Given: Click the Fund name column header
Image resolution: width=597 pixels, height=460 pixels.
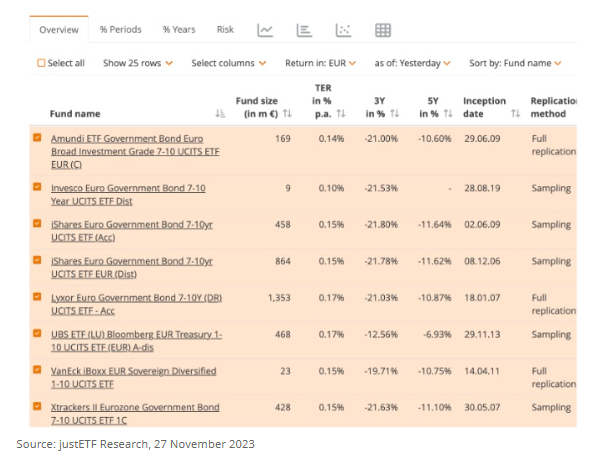Looking at the screenshot, I should pyautogui.click(x=75, y=114).
